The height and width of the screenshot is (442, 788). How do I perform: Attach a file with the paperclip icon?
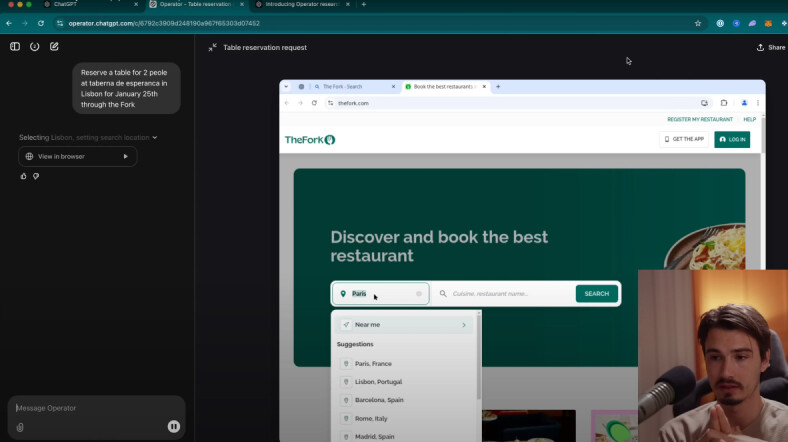click(x=20, y=427)
